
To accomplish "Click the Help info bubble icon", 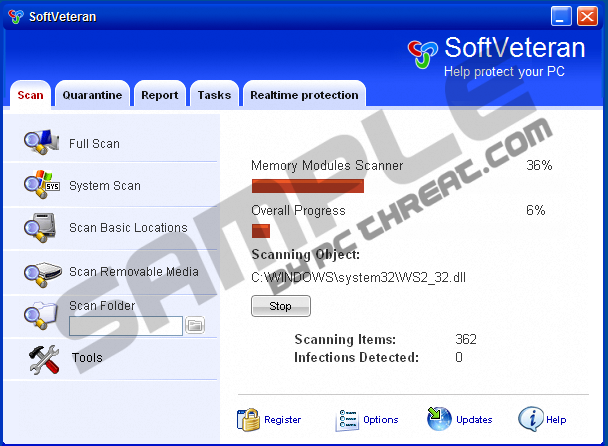I will coord(530,419).
